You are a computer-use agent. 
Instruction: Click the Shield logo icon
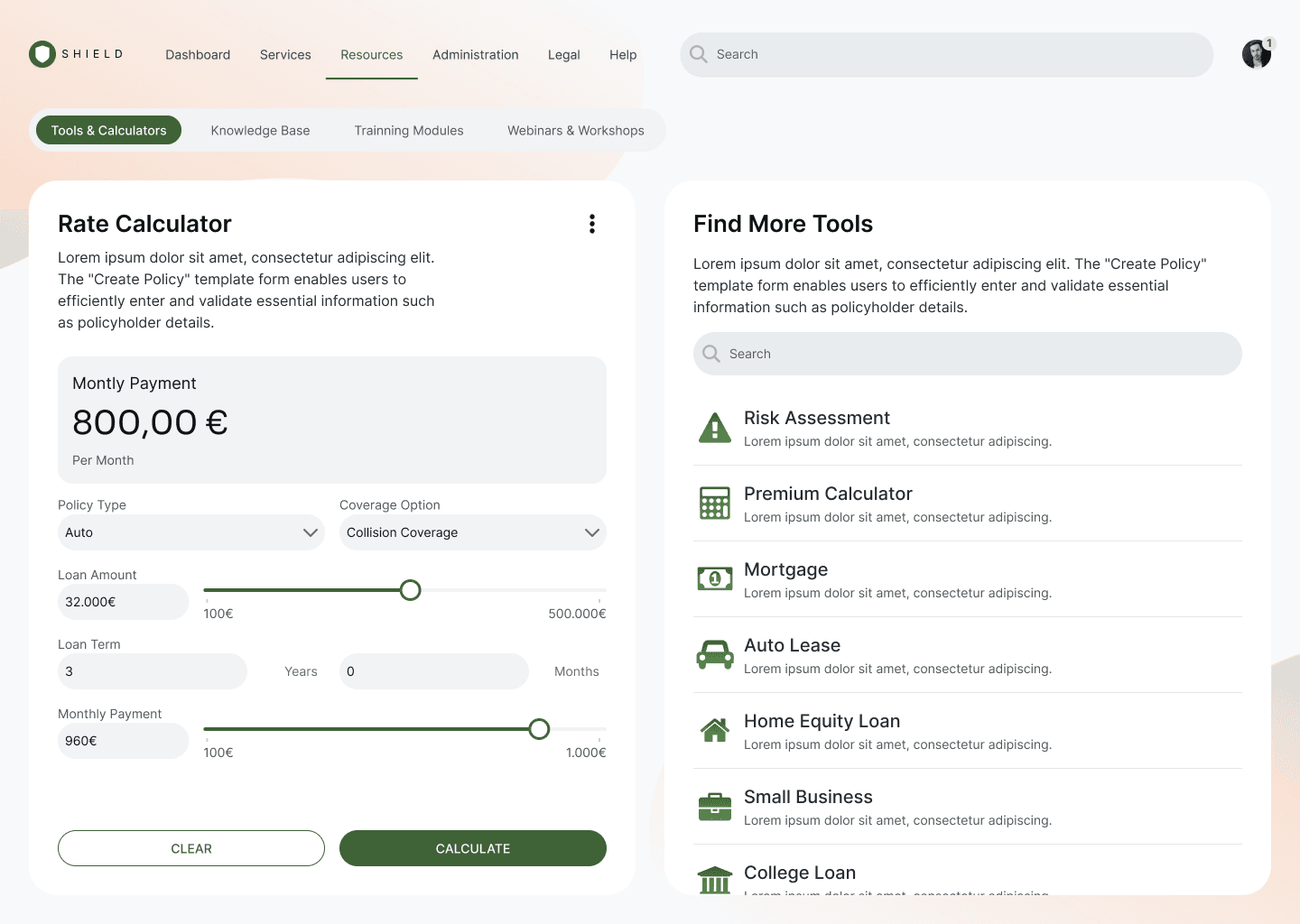click(x=42, y=54)
